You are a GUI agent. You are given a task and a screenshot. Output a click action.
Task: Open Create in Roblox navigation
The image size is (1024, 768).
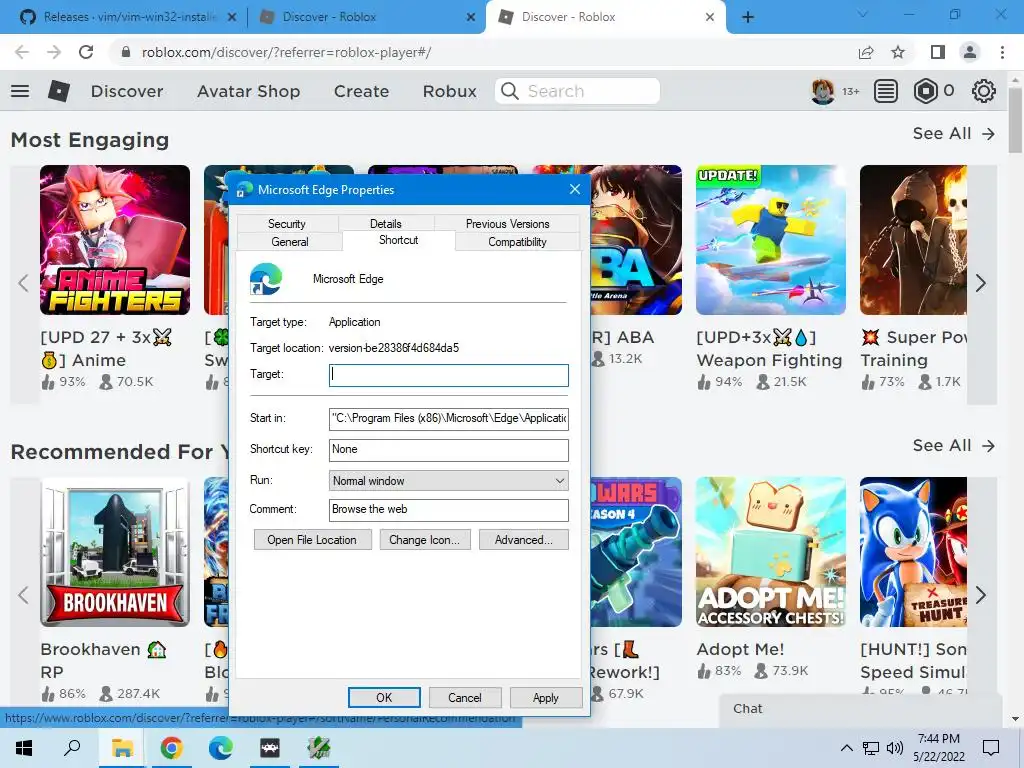(x=361, y=91)
